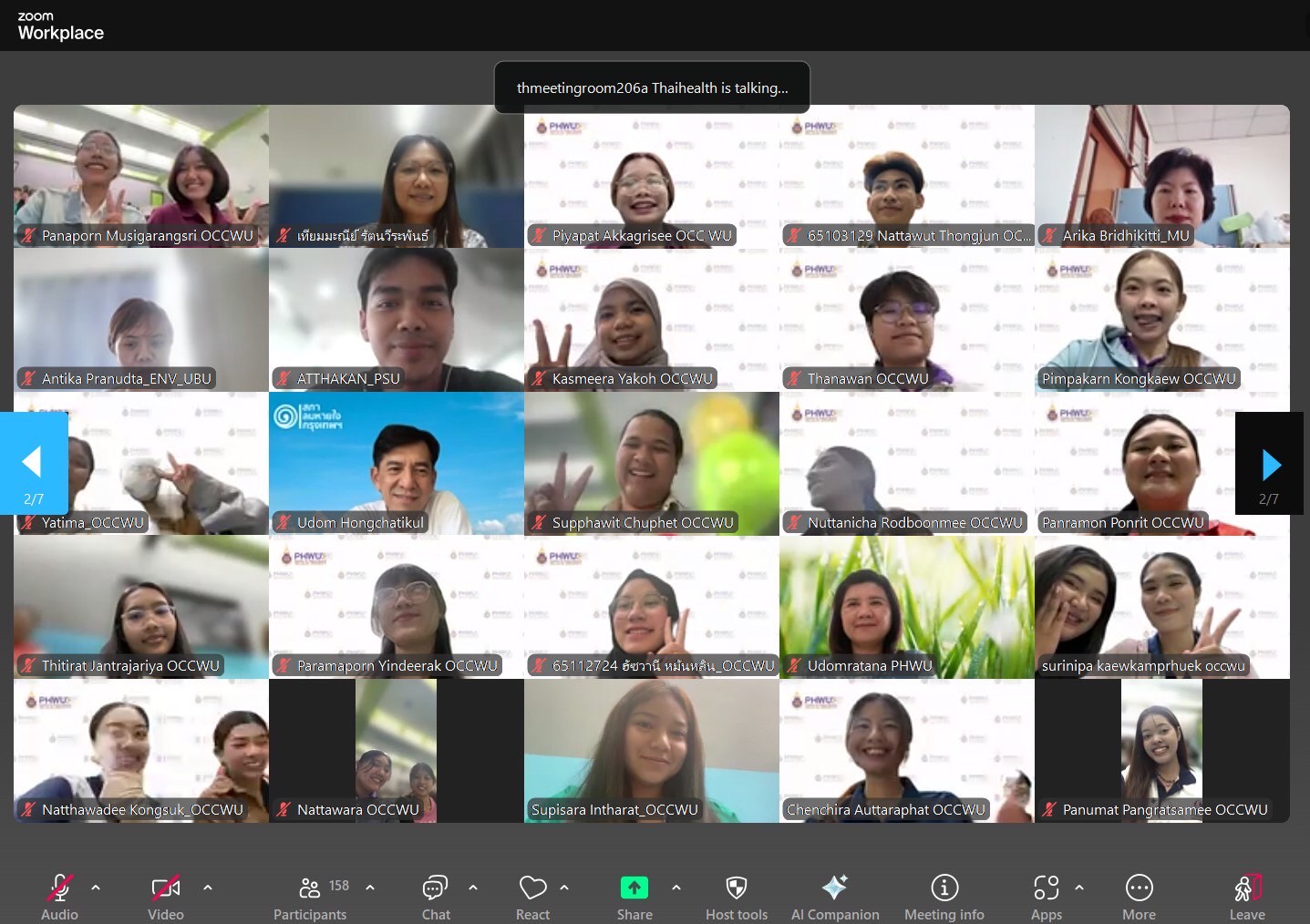Go to next gallery page arrow
The image size is (1310, 924).
click(1270, 465)
